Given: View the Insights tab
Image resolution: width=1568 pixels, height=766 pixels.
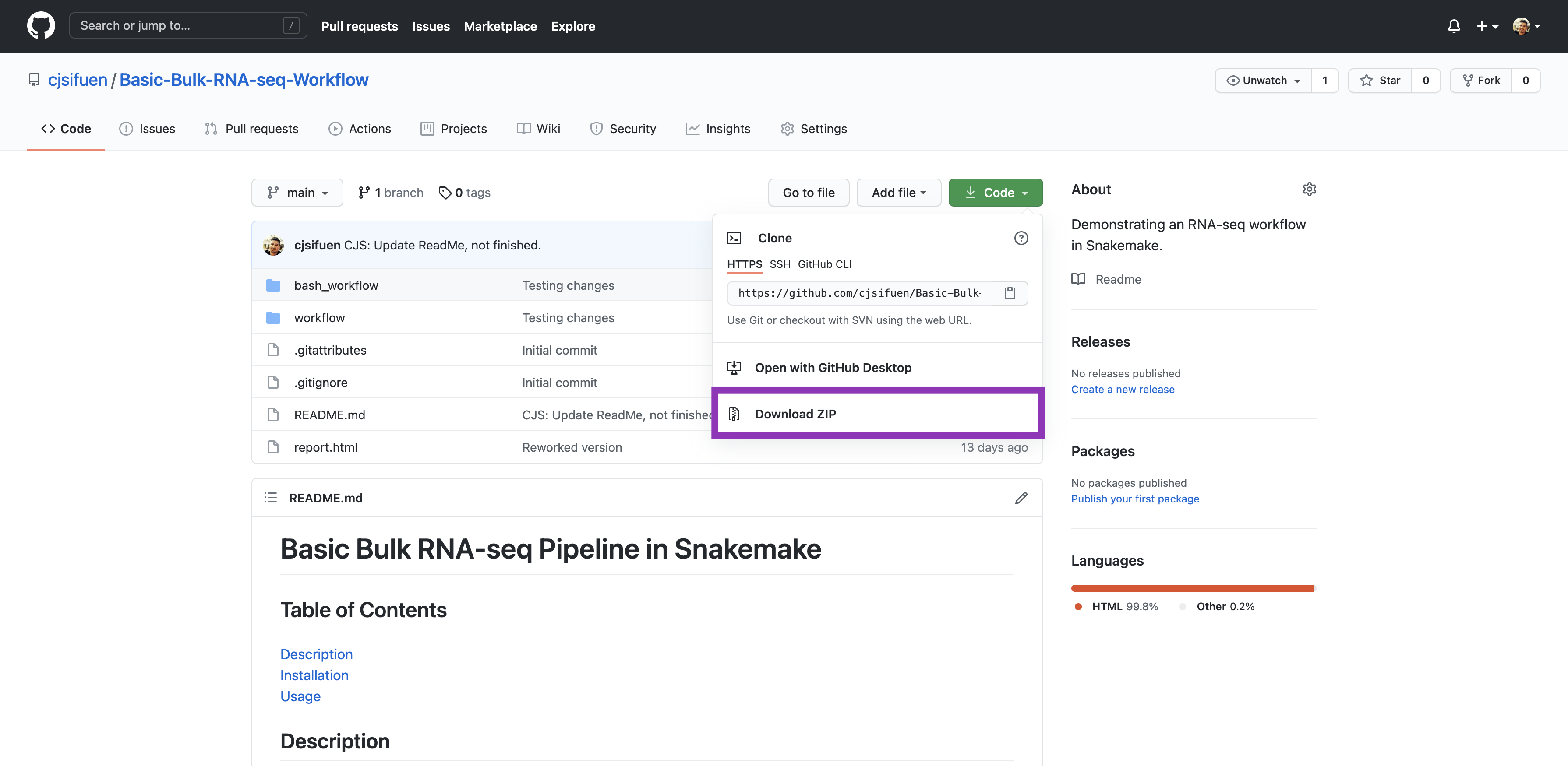Looking at the screenshot, I should (x=718, y=128).
